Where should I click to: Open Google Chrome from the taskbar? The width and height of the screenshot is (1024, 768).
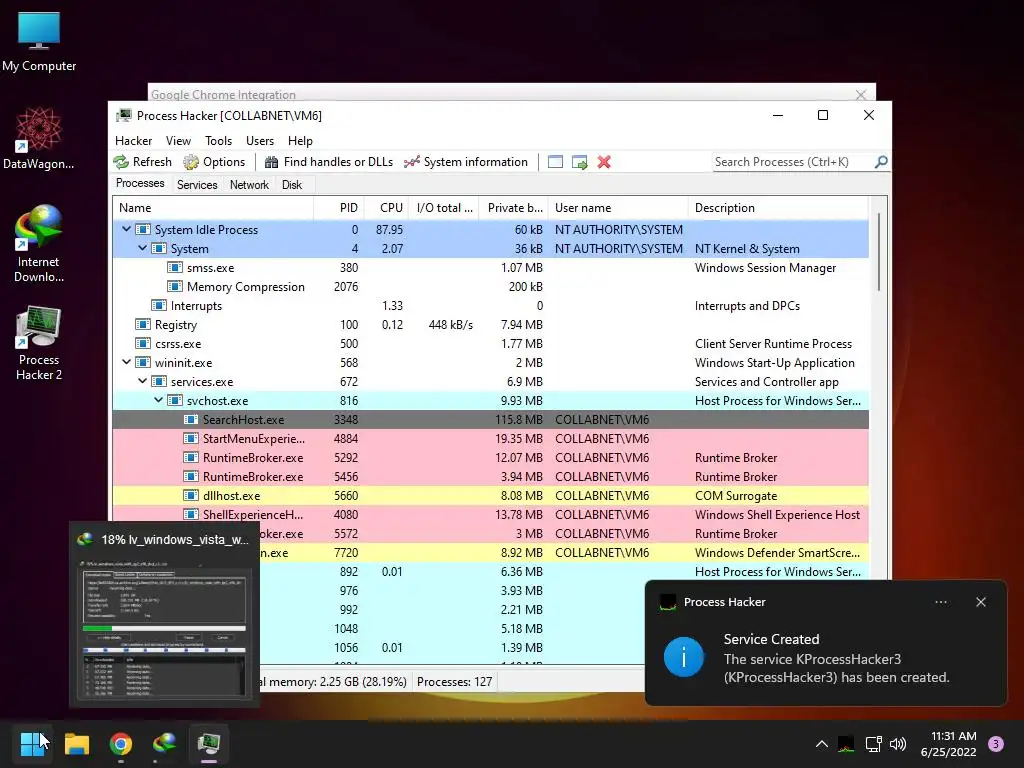[x=121, y=743]
